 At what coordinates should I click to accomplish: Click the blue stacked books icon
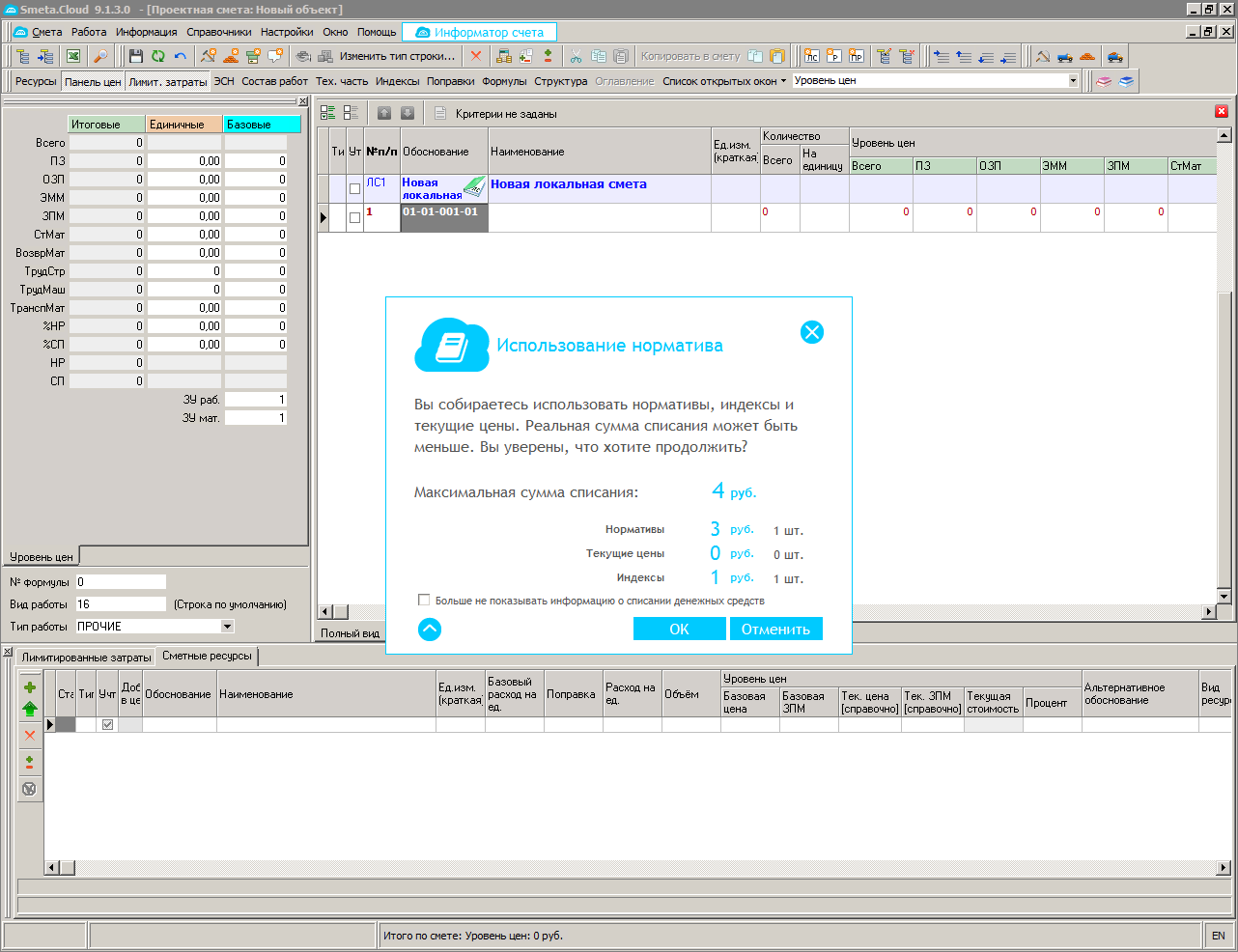pos(1126,81)
